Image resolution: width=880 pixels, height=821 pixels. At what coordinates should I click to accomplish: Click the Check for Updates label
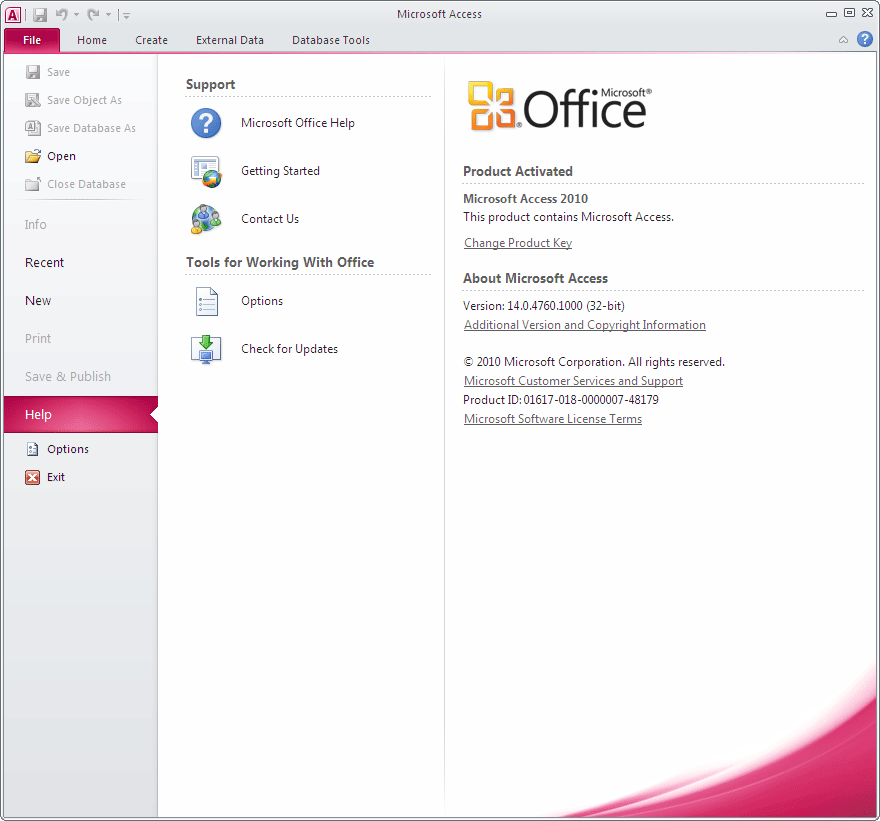(x=290, y=349)
